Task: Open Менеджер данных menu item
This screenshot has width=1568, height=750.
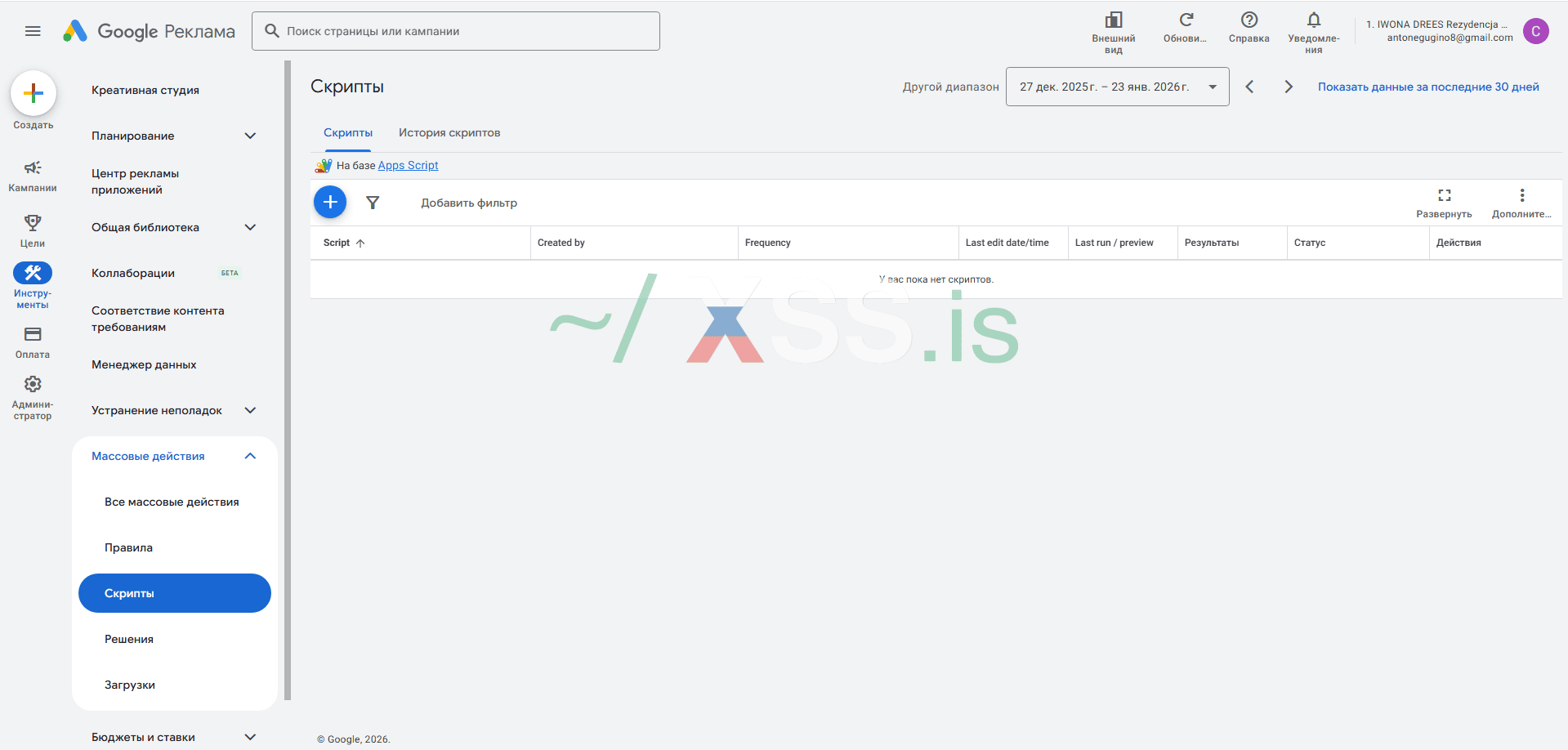Action: tap(144, 364)
